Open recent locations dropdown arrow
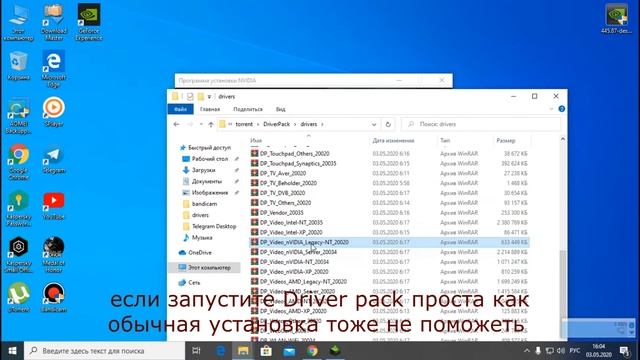Viewport: 640px width, 360px height. (201, 124)
